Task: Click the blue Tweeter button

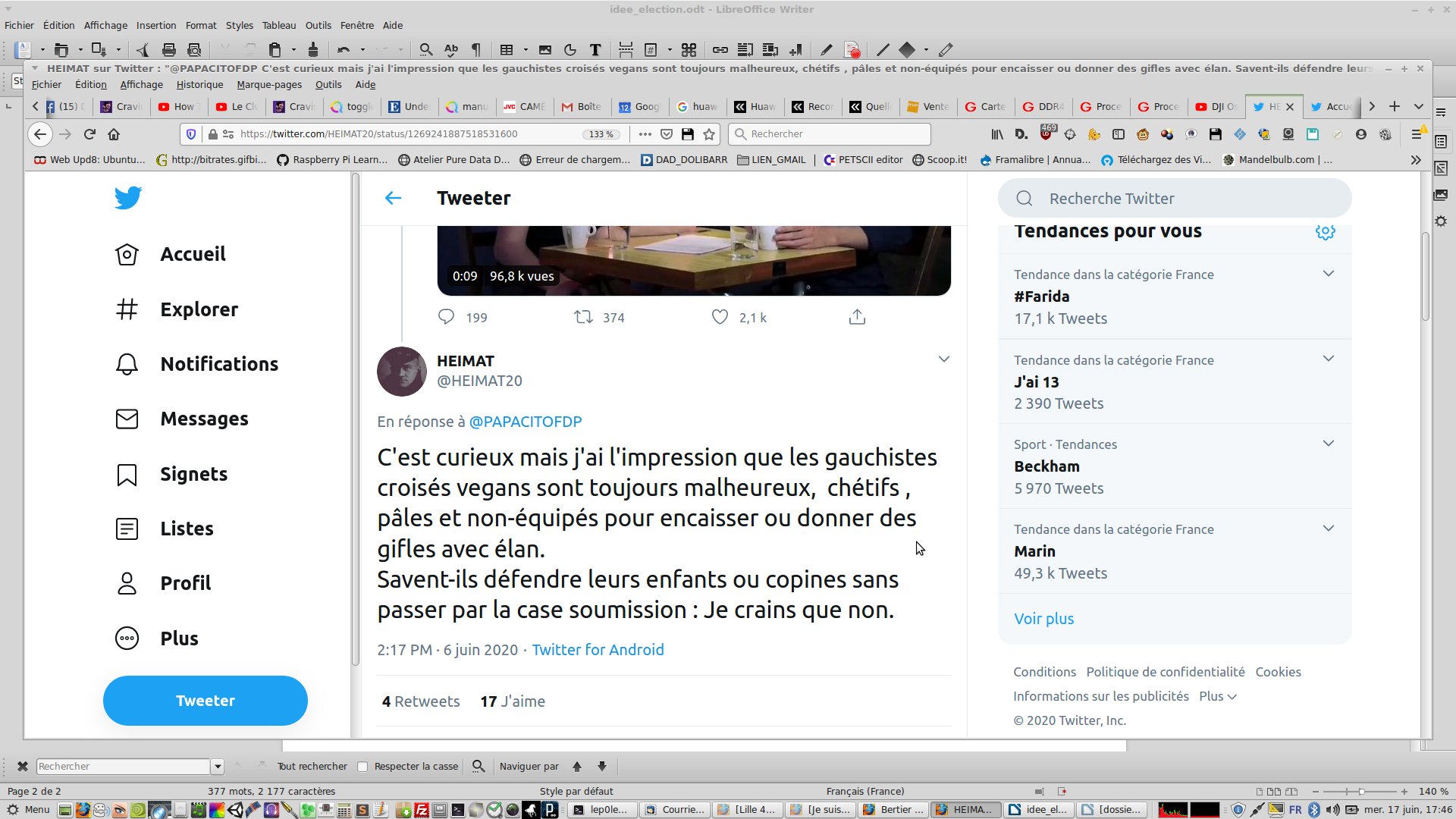Action: (x=206, y=701)
